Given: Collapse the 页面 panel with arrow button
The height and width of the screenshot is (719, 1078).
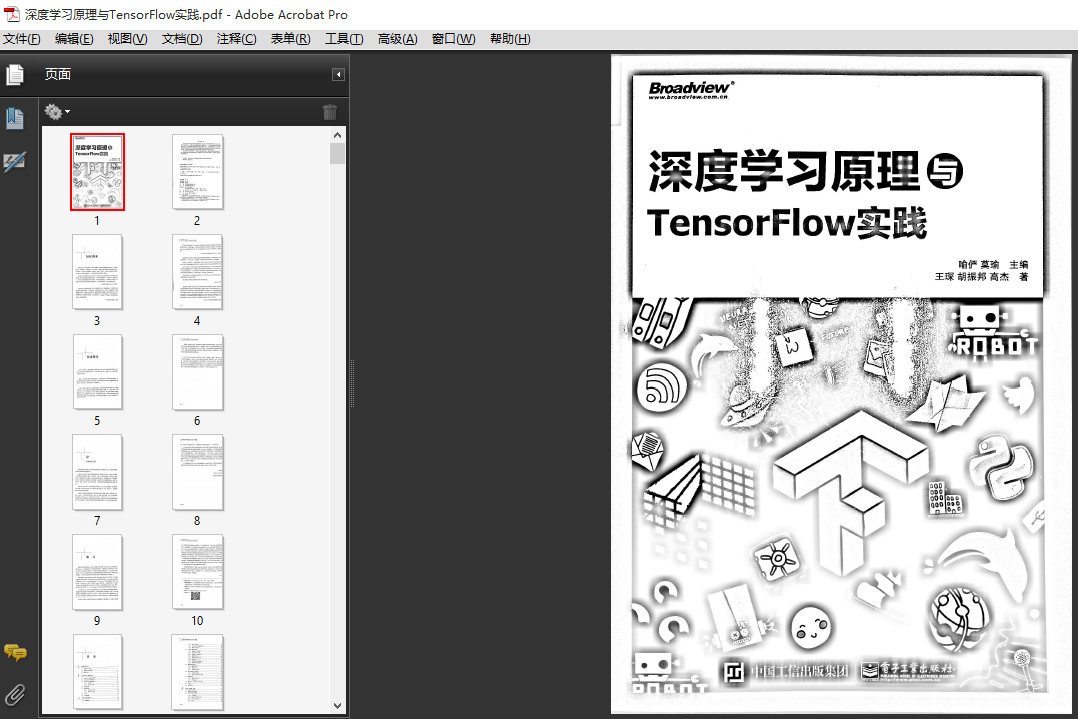Looking at the screenshot, I should click(x=338, y=74).
